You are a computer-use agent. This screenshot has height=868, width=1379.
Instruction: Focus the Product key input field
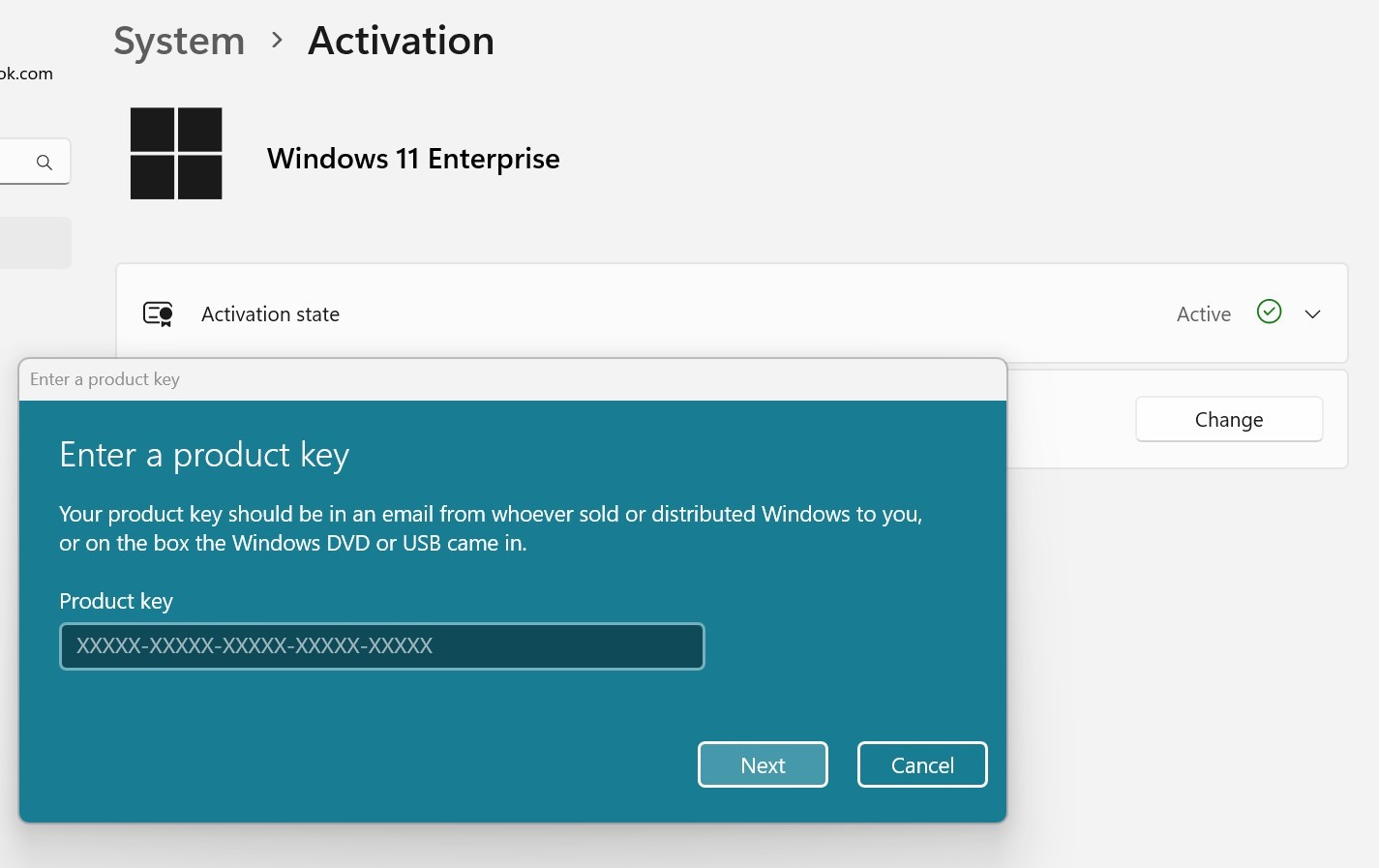382,646
